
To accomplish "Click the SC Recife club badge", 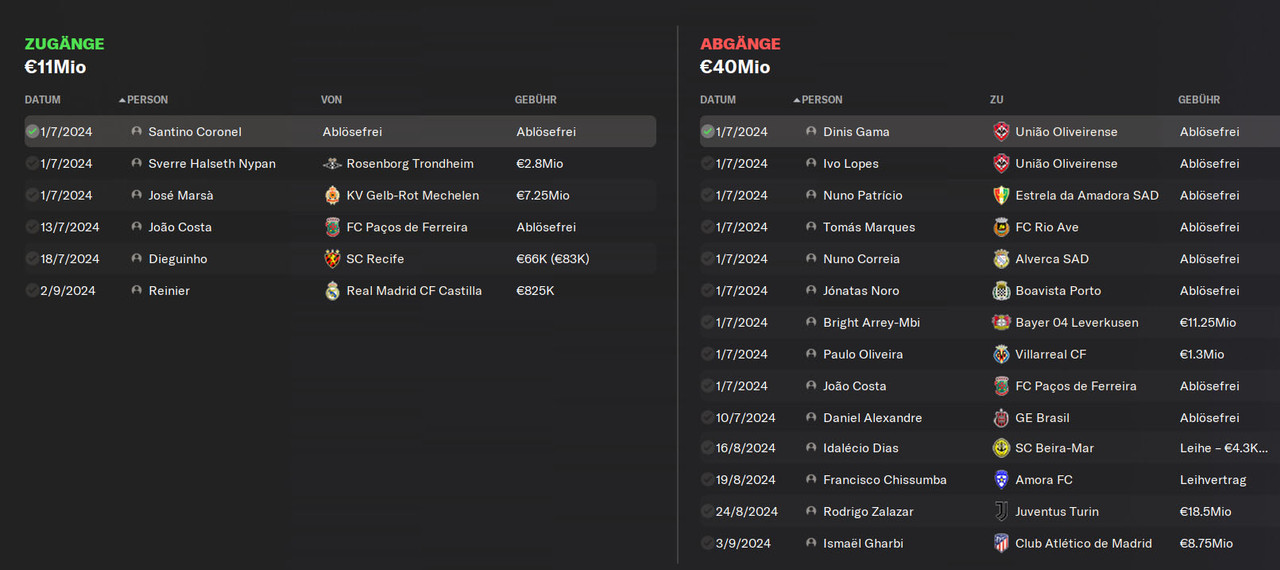I will (333, 259).
